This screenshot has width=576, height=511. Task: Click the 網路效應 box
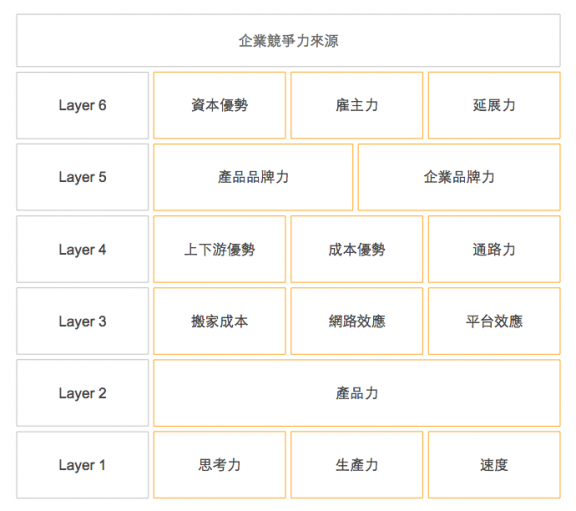pyautogui.click(x=357, y=321)
